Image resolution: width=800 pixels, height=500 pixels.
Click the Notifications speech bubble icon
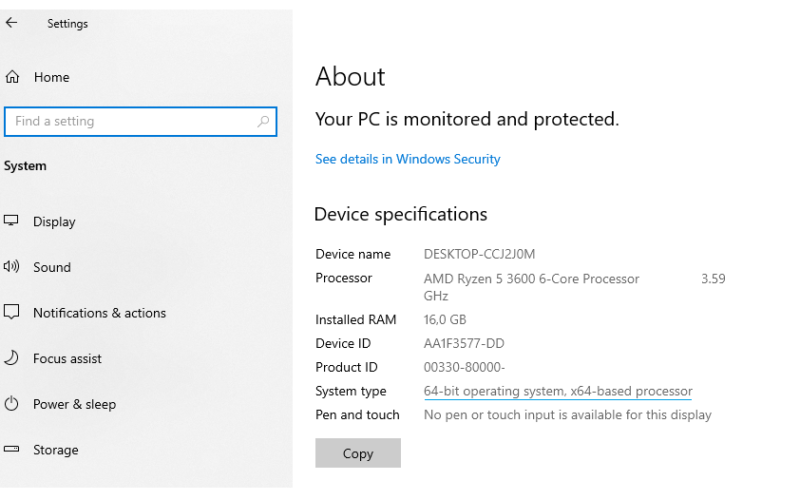11,312
